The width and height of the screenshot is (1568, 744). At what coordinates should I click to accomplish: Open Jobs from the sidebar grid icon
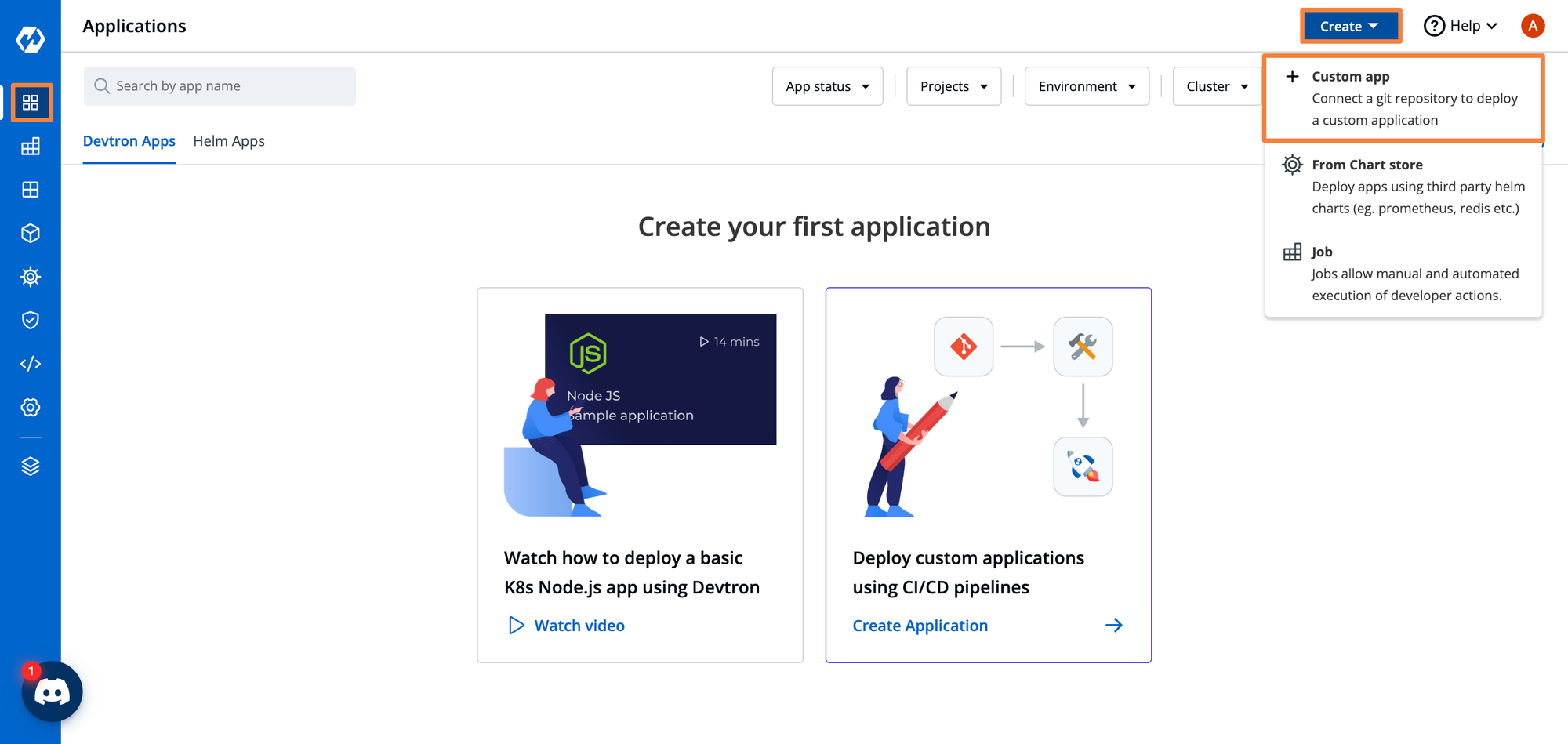[31, 147]
